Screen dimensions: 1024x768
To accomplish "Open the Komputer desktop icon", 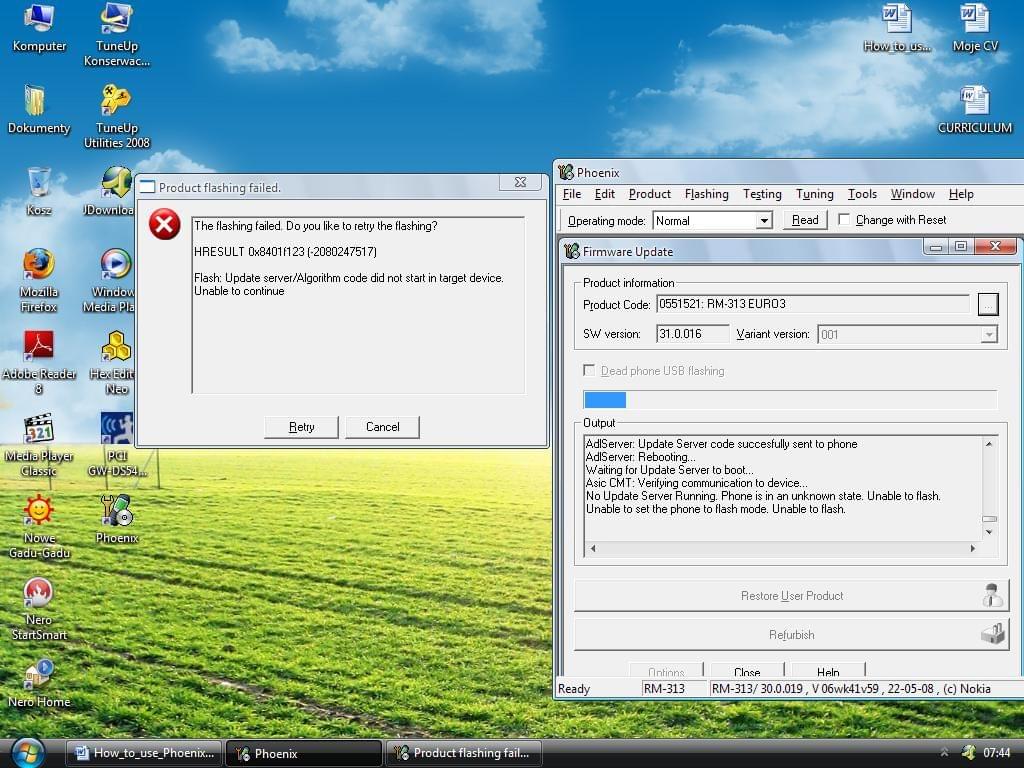I will (x=39, y=27).
